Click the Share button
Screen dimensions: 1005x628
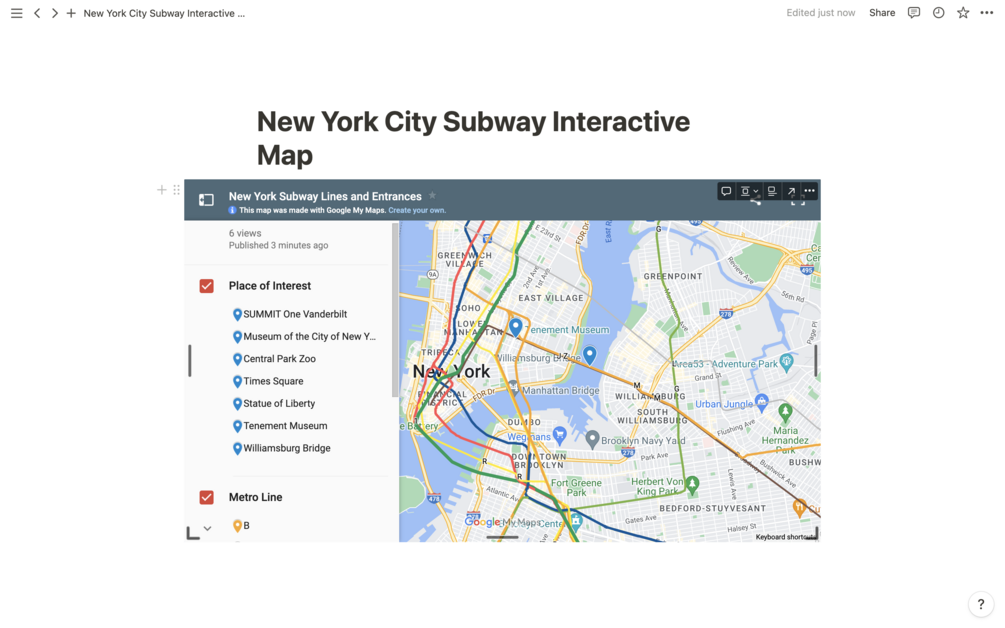(882, 13)
